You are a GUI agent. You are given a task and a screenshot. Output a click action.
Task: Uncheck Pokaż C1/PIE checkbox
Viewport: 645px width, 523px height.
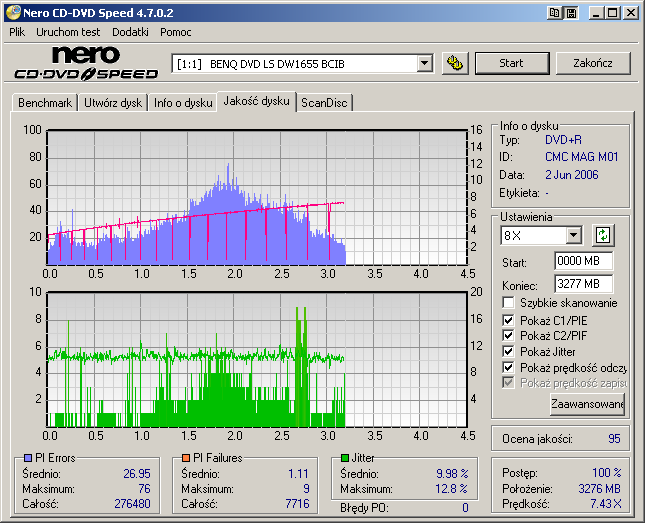(508, 320)
